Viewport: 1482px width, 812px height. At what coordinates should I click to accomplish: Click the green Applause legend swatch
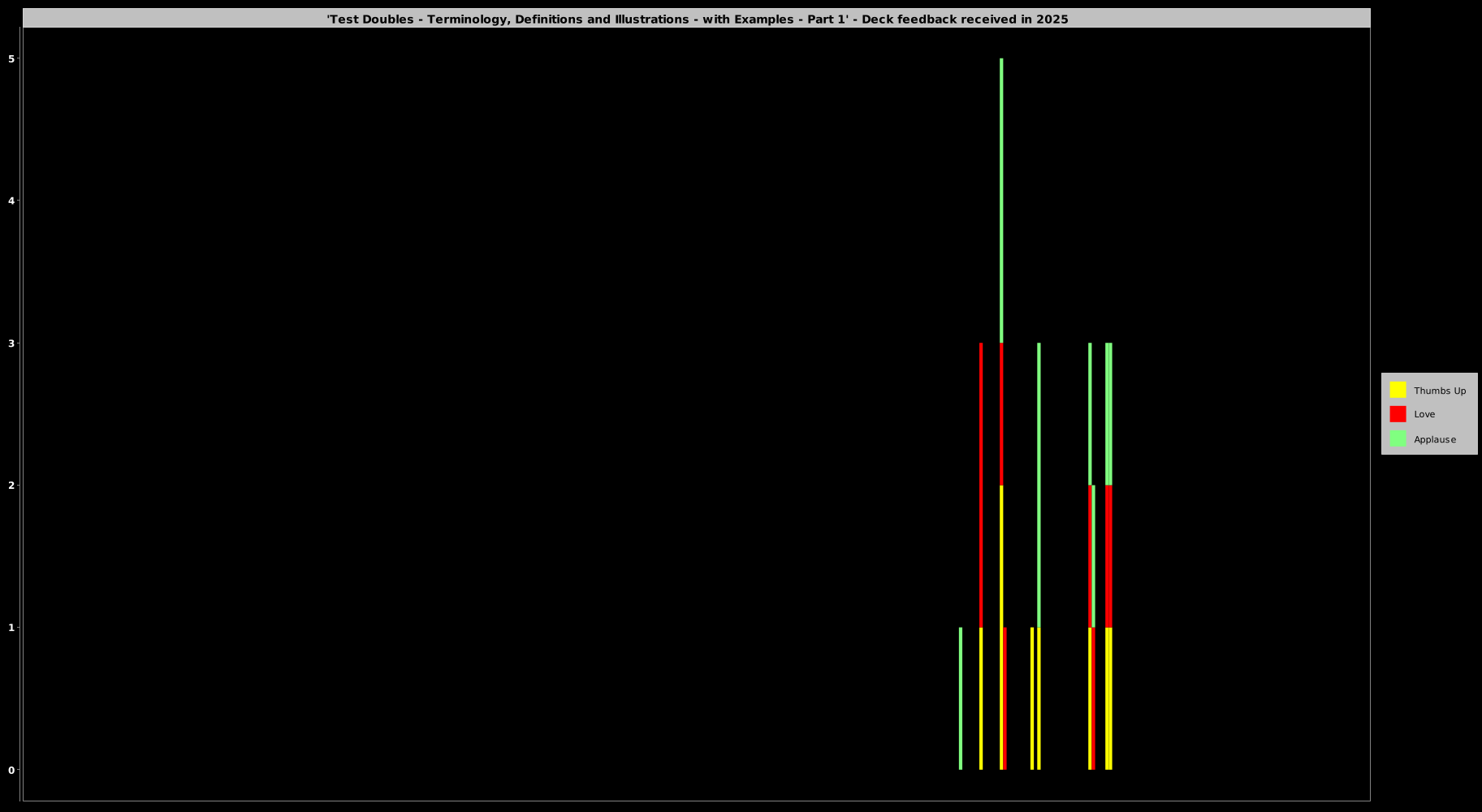1398,438
